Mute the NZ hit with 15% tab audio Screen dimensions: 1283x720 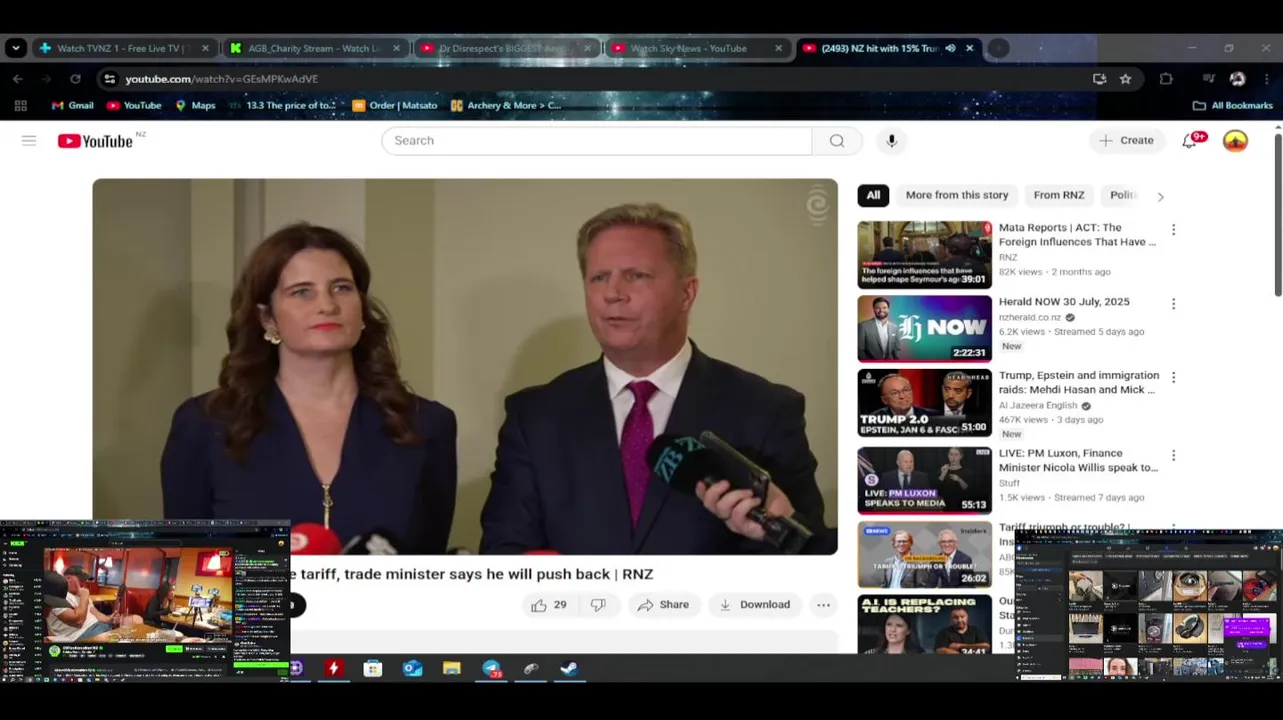pyautogui.click(x=950, y=48)
